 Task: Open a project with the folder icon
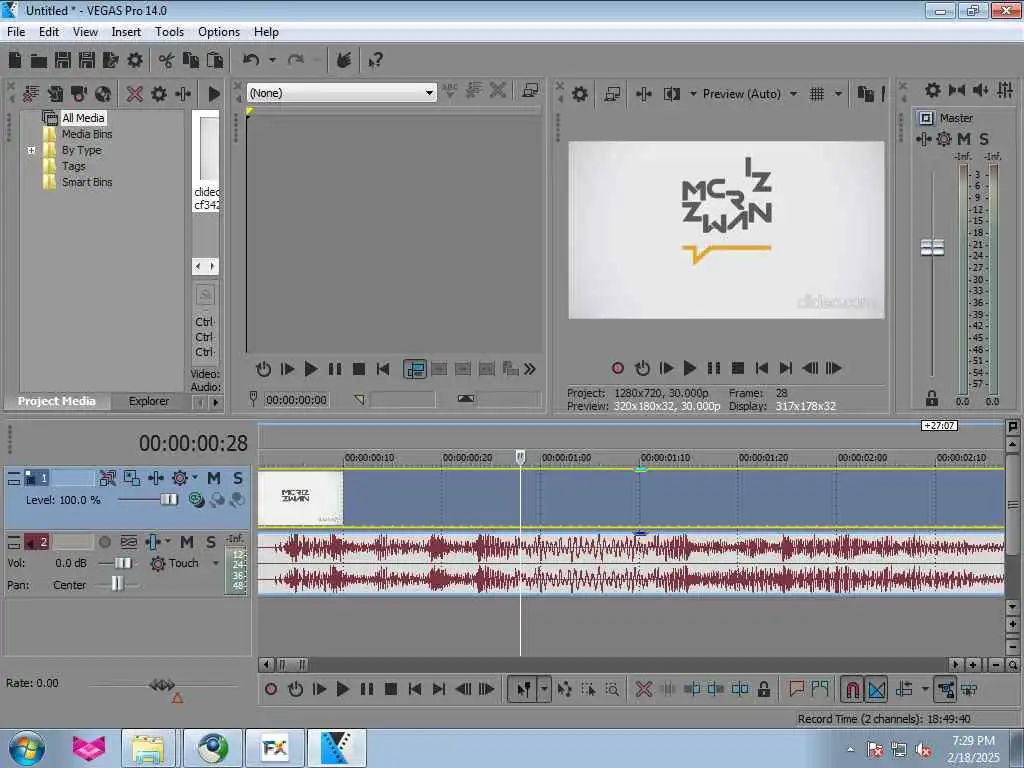click(39, 61)
